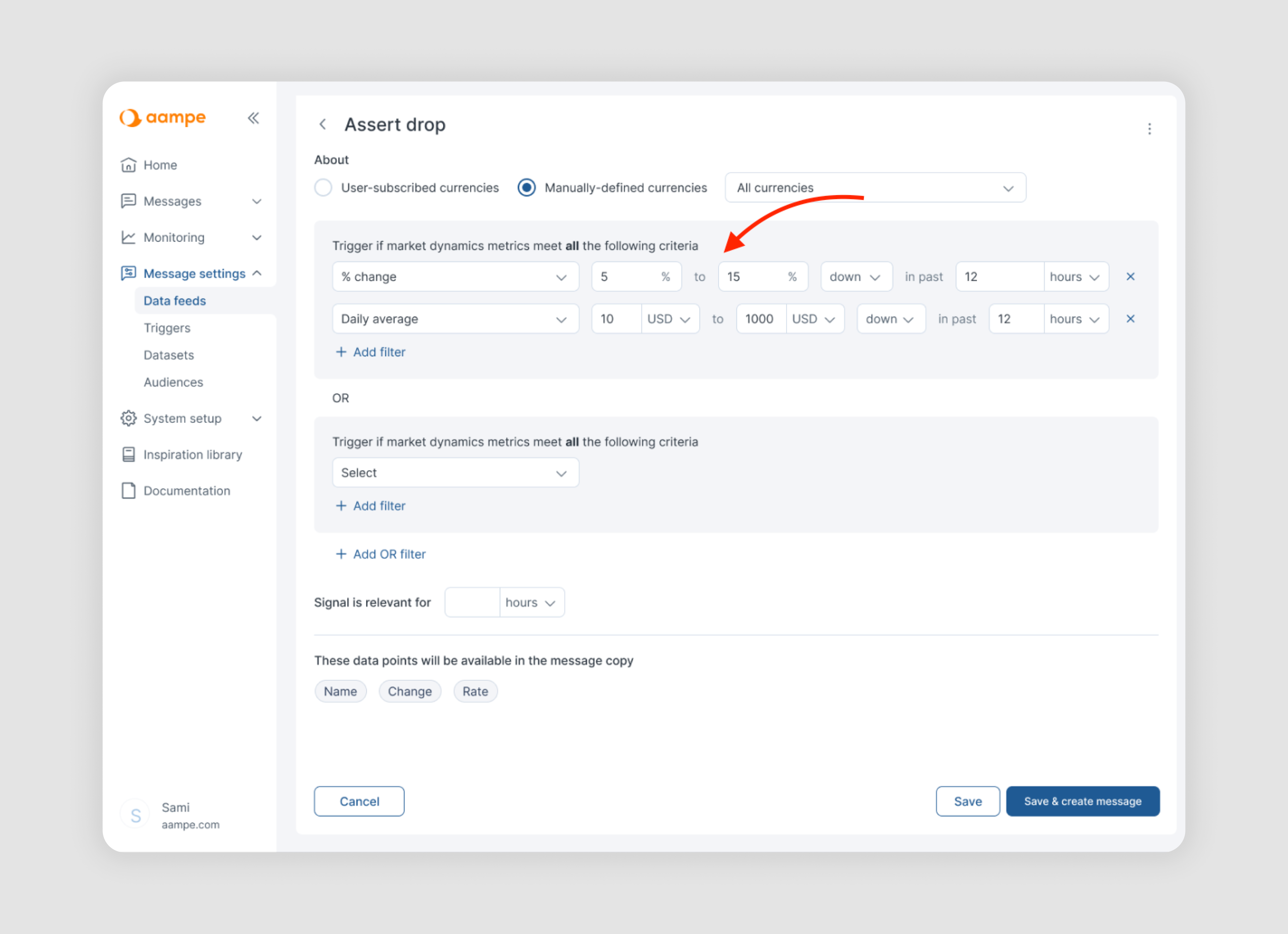The width and height of the screenshot is (1288, 934).
Task: Open Documentation in sidebar
Action: [187, 491]
